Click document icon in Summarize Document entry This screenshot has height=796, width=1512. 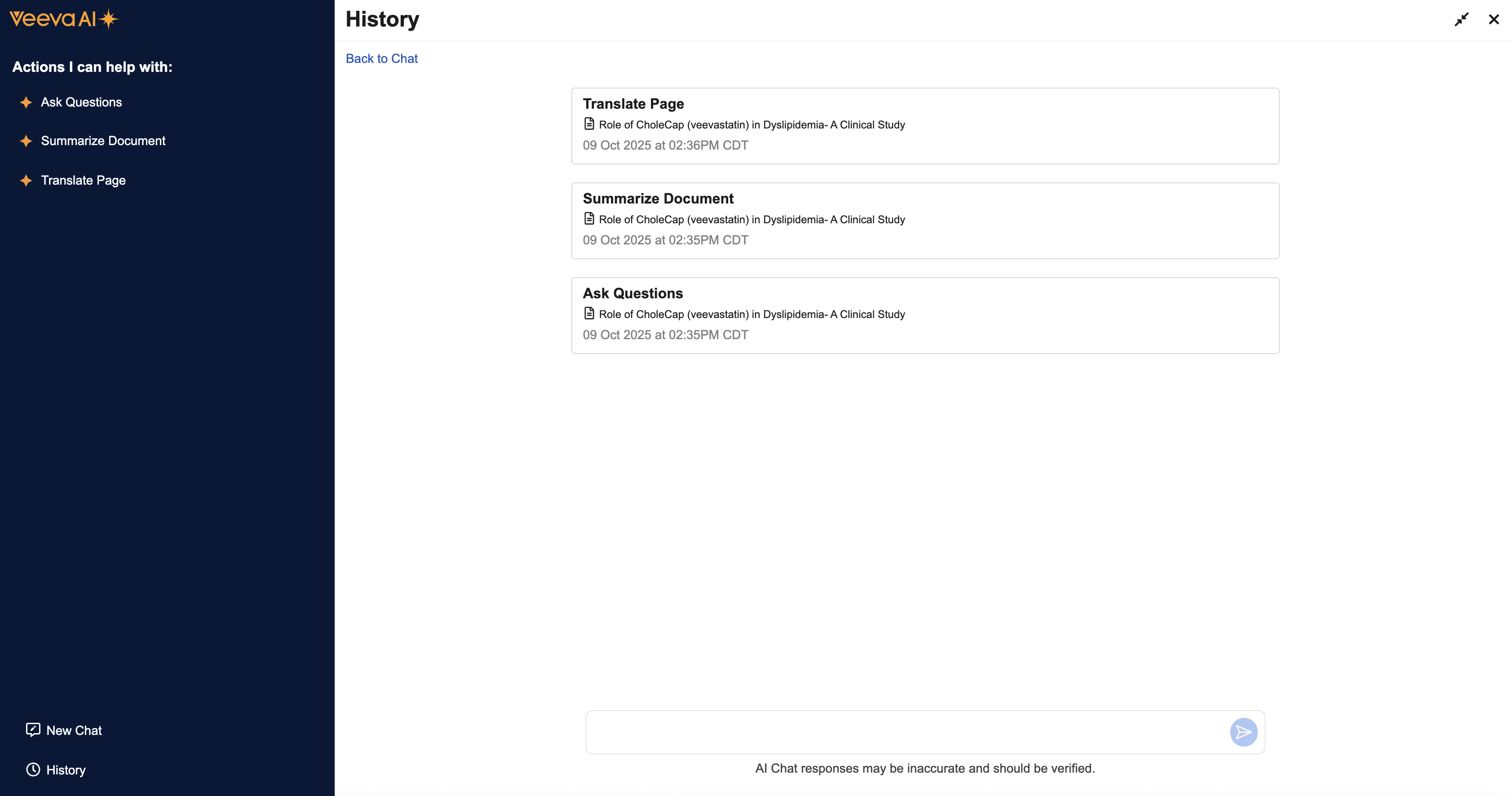click(589, 219)
